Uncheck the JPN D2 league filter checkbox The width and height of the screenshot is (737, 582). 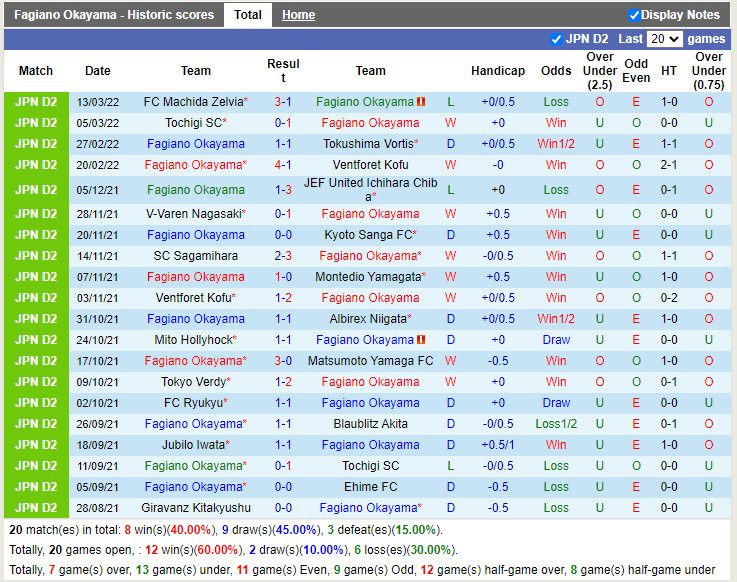pyautogui.click(x=557, y=39)
